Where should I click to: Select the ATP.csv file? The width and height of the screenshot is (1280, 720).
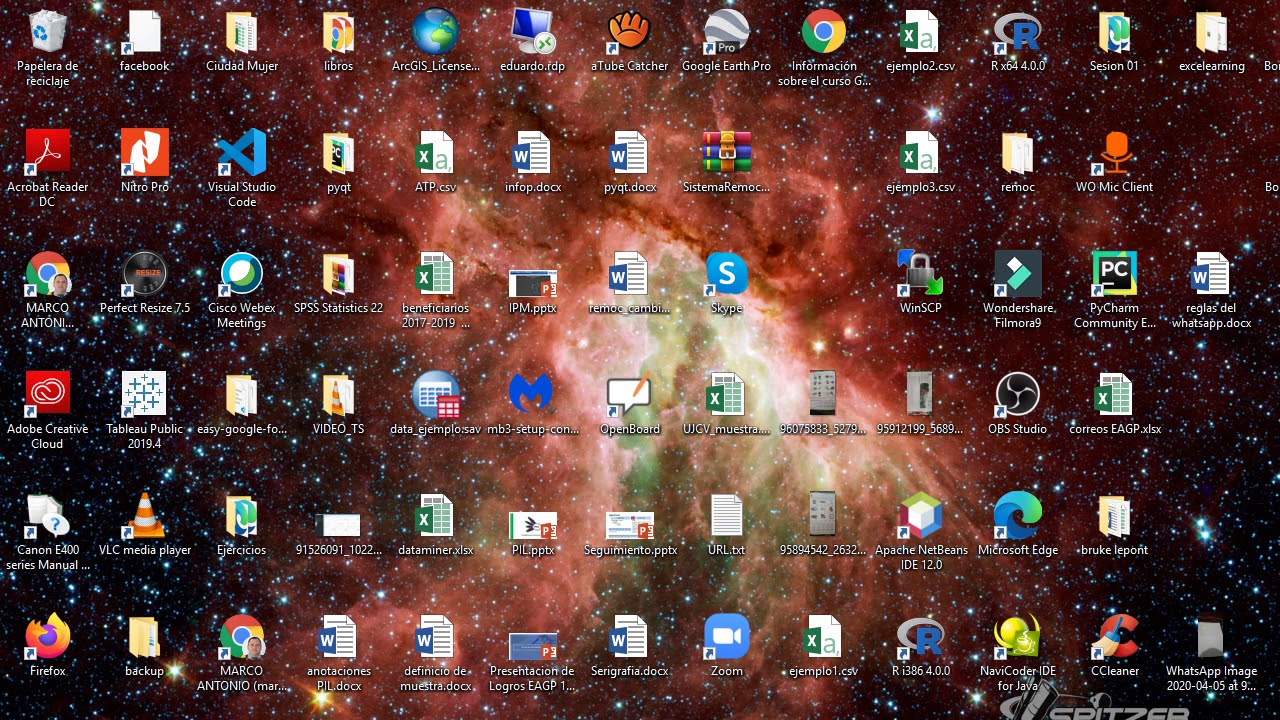[435, 153]
